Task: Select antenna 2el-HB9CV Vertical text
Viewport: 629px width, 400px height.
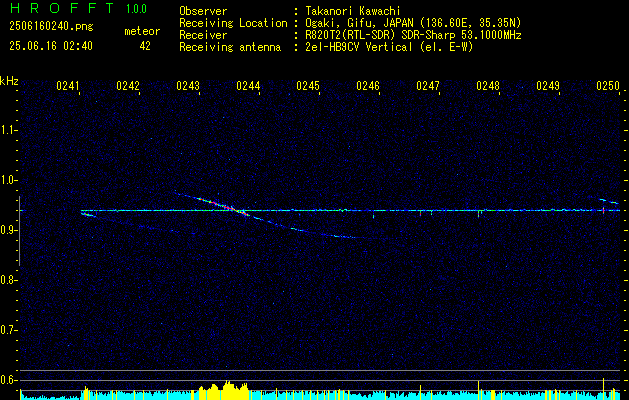Action: click(x=359, y=47)
